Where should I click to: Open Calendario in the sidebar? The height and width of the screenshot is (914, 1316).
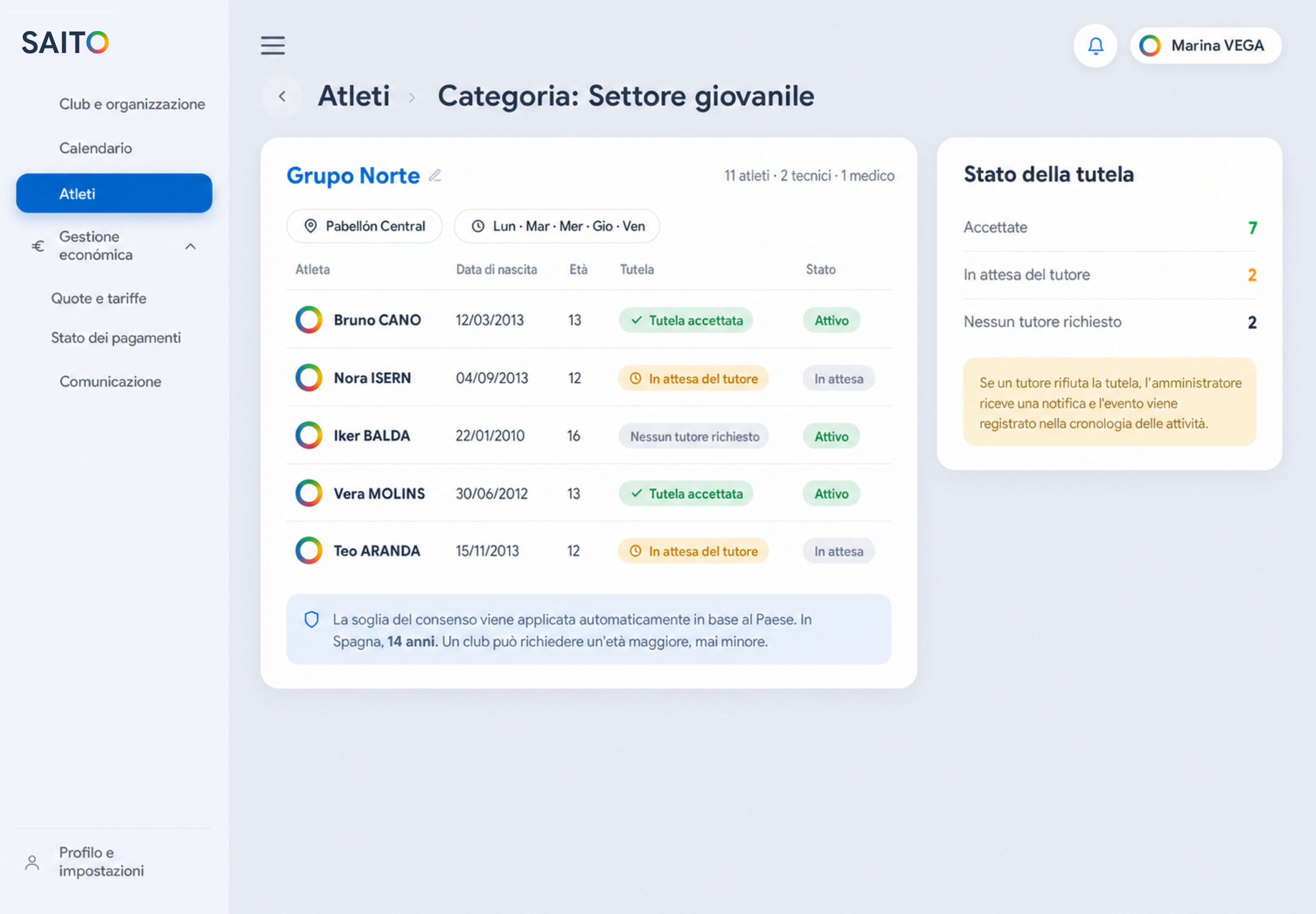point(96,149)
